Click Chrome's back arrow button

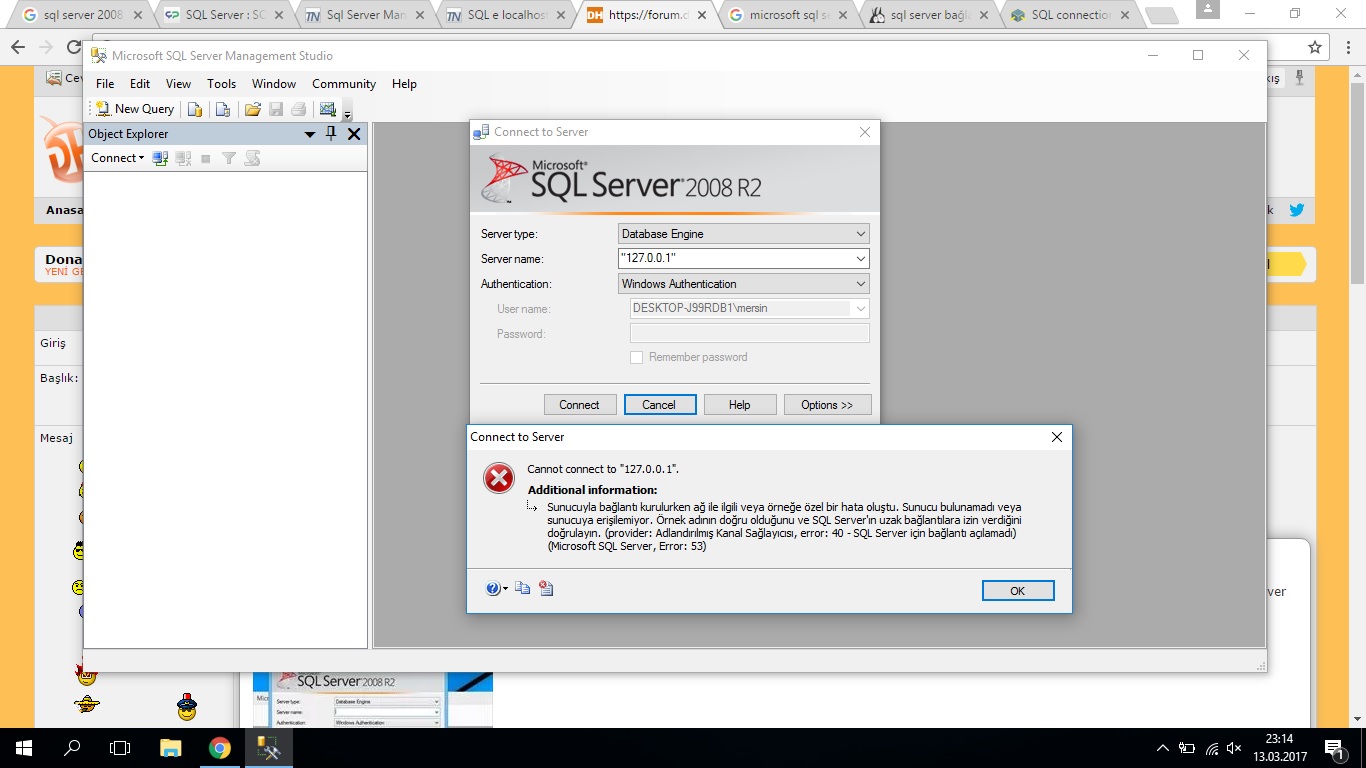coord(18,47)
